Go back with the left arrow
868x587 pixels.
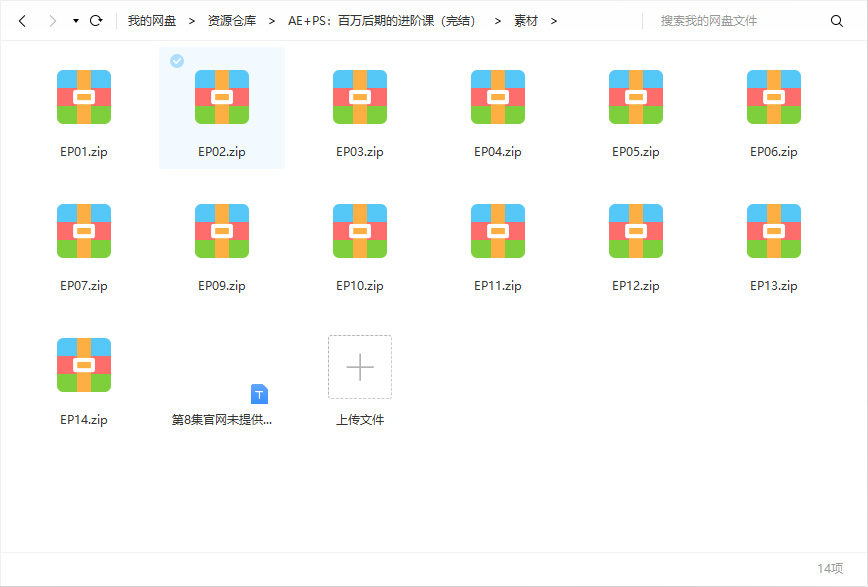[x=22, y=21]
